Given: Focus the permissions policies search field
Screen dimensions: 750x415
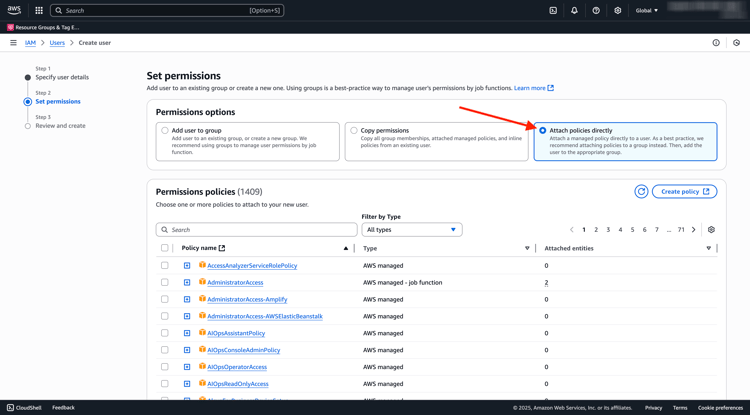Looking at the screenshot, I should point(256,229).
